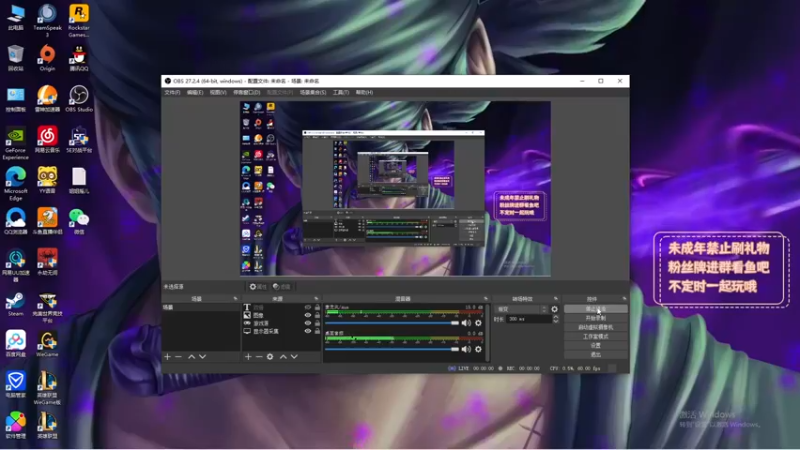Screen dimensions: 800x450
Task: Open the 编辑(E) menu
Action: point(195,92)
